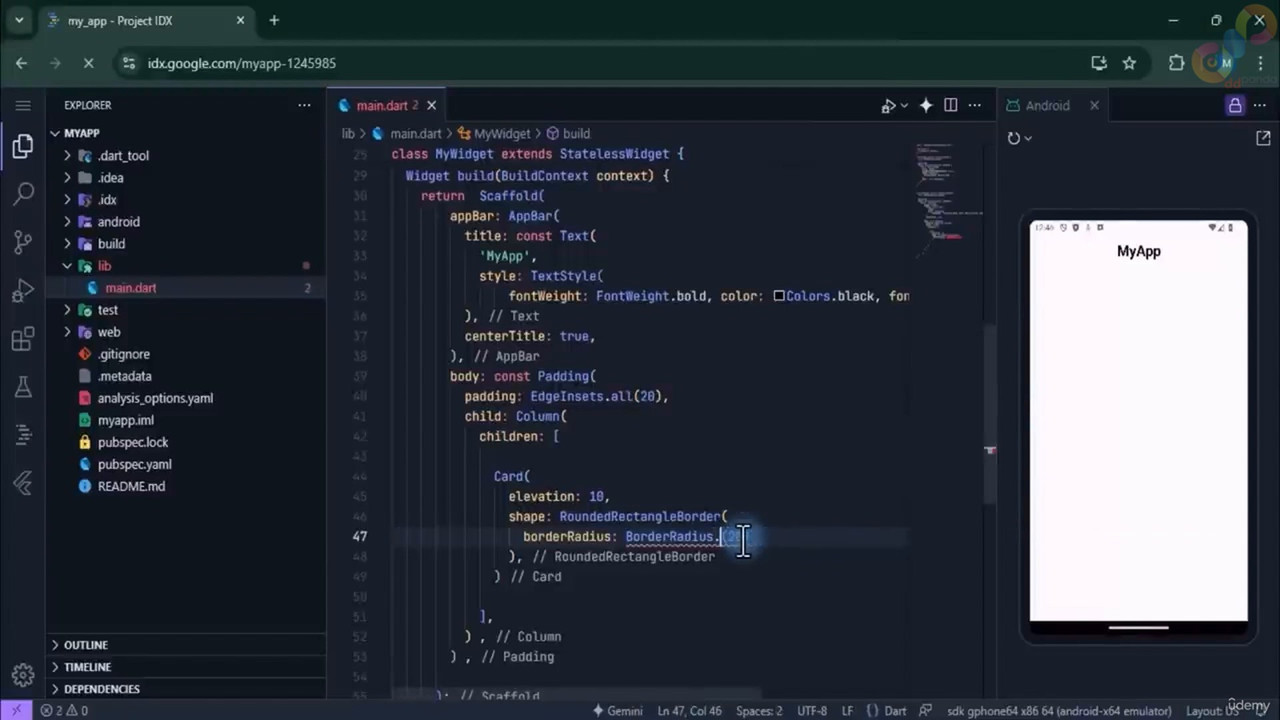Open the browser extensions puzzle icon
The image size is (1280, 720).
click(x=1176, y=63)
